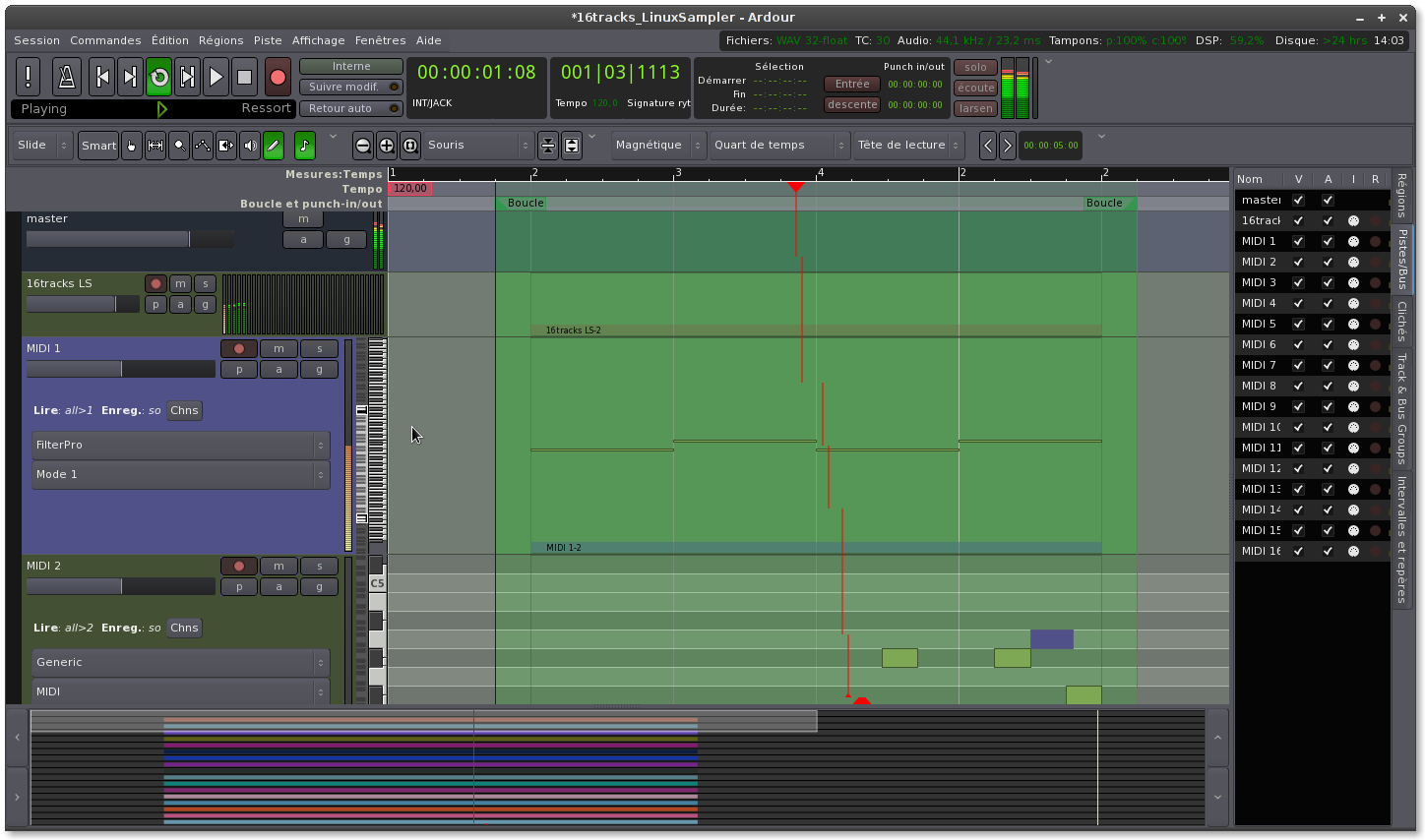Mute the MIDI 1 track

[279, 348]
